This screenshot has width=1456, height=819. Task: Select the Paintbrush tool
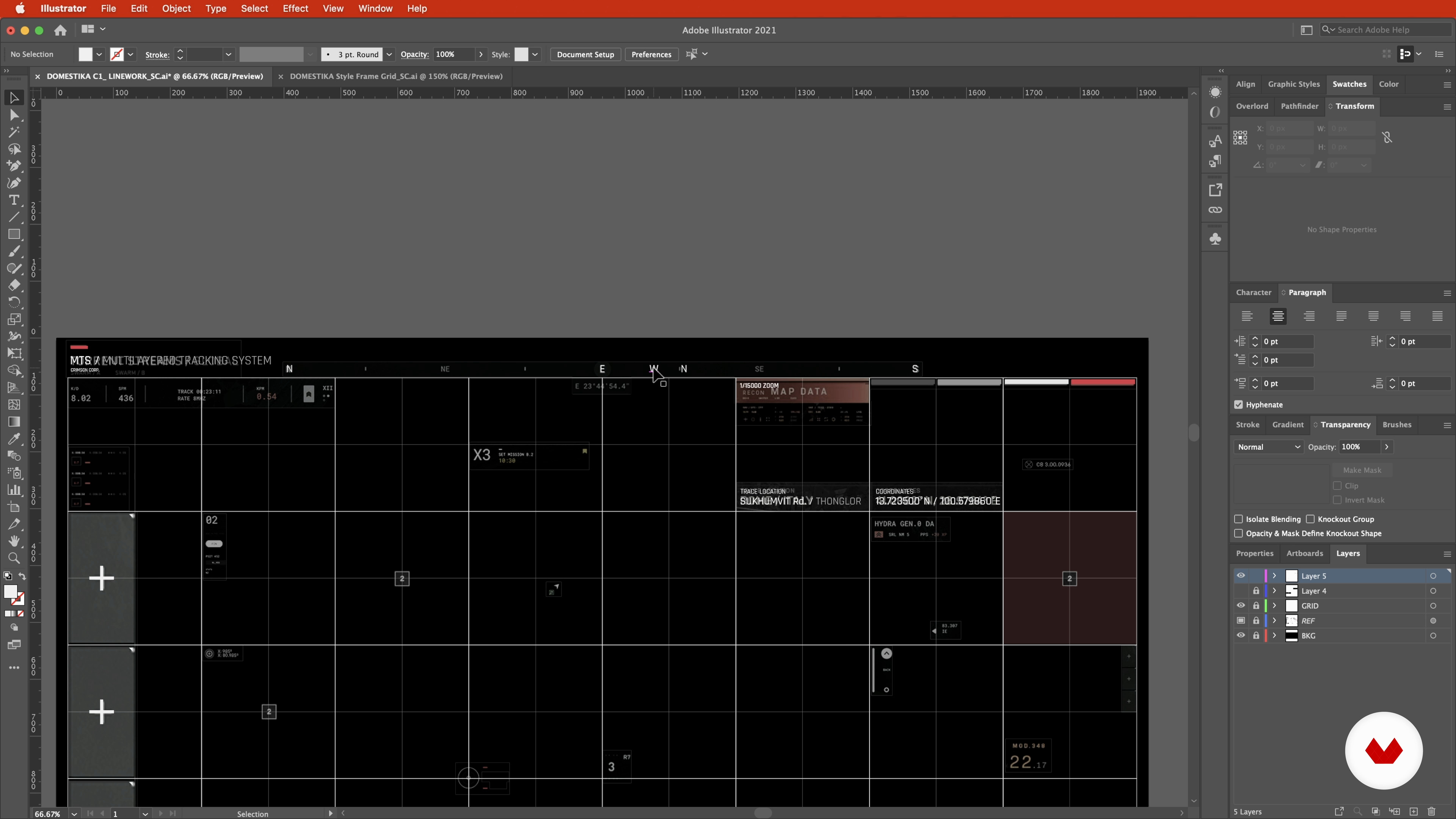coord(14,251)
